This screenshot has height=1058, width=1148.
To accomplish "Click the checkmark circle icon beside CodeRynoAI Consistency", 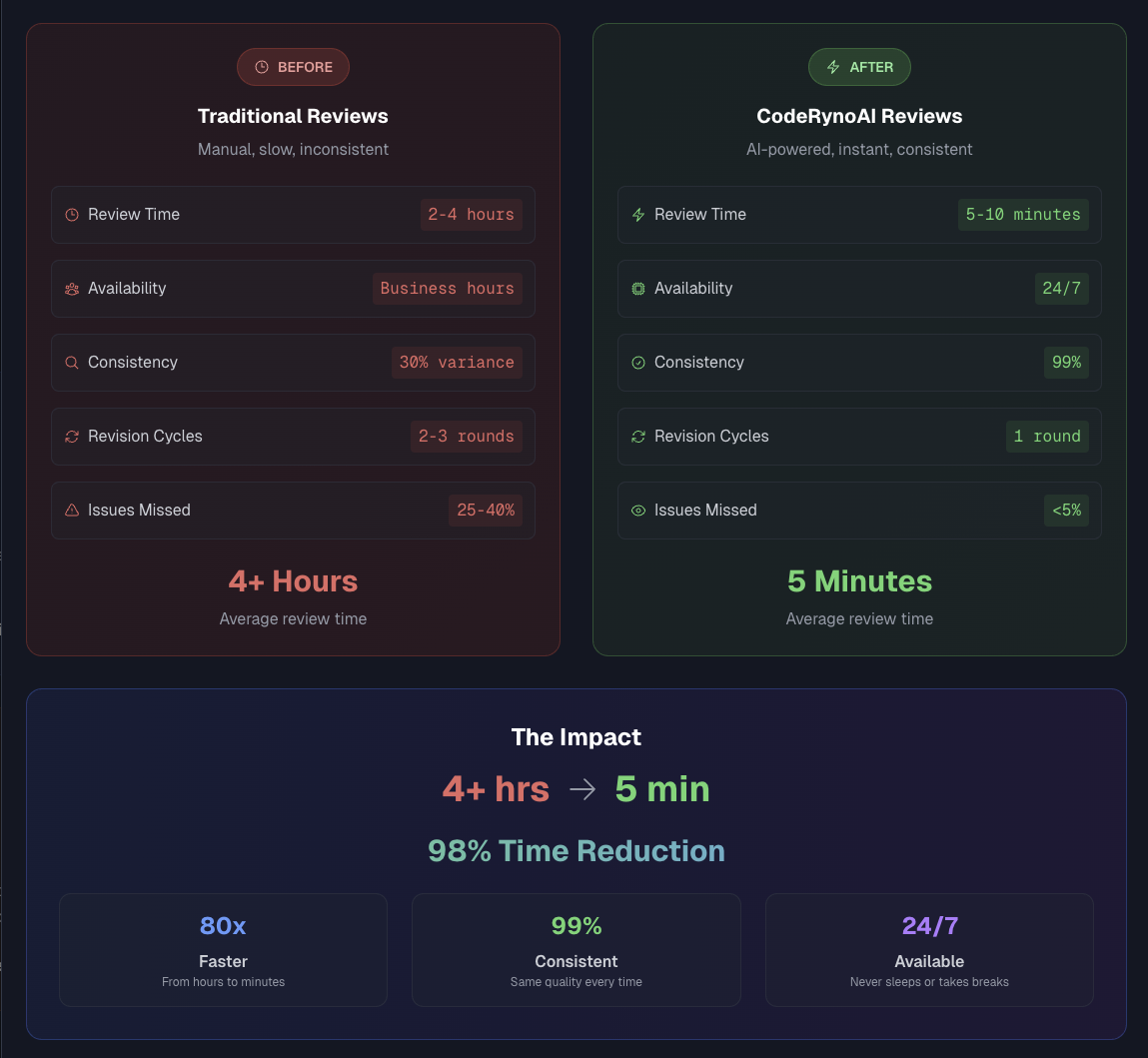I will 638,363.
